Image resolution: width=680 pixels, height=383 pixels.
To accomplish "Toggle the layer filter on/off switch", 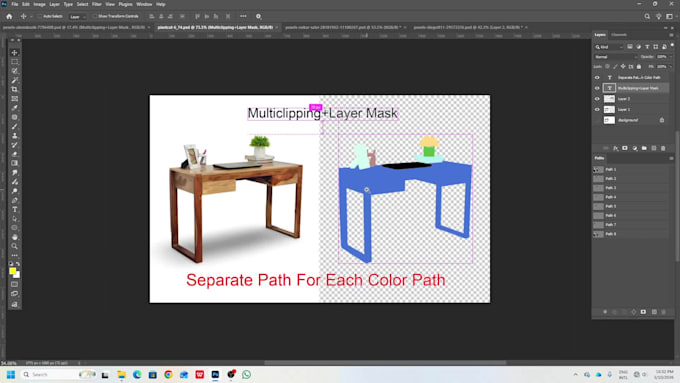I will pyautogui.click(x=672, y=46).
